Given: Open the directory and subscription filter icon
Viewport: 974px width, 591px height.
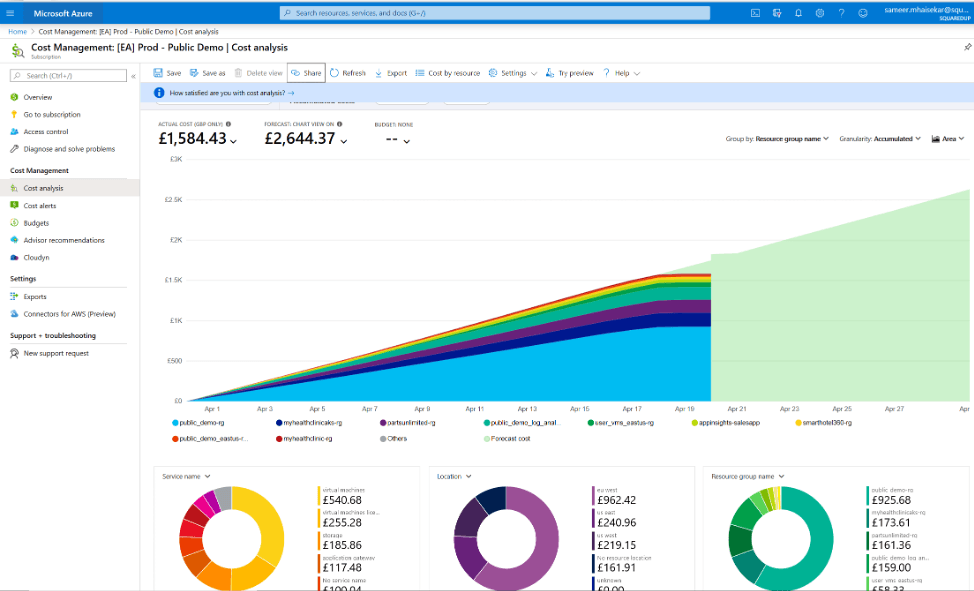Looking at the screenshot, I should pyautogui.click(x=777, y=13).
